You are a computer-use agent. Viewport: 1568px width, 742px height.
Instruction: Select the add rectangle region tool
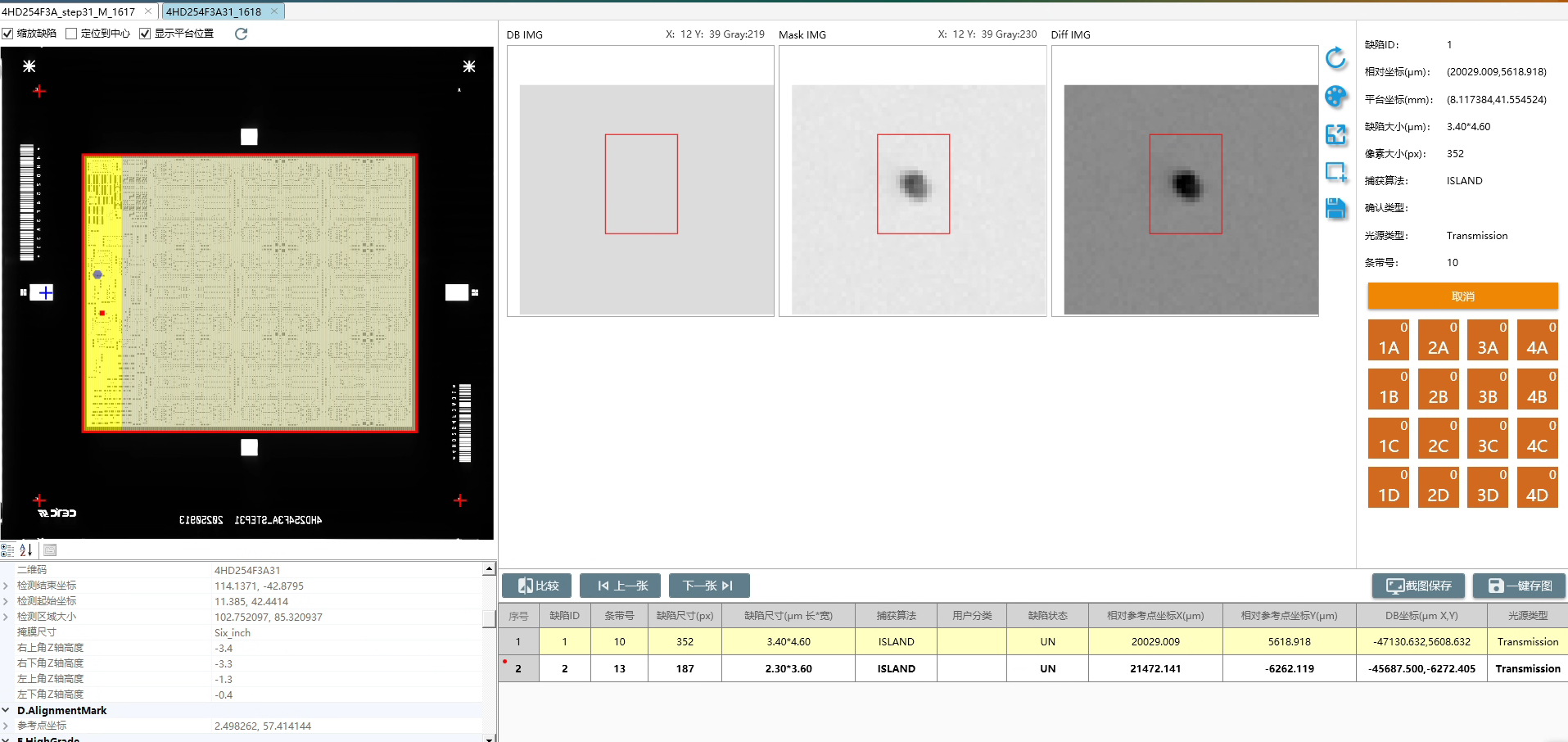click(1335, 172)
